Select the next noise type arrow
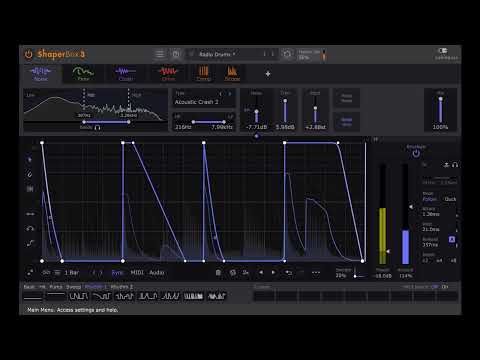480x360 pixels. 230,94
